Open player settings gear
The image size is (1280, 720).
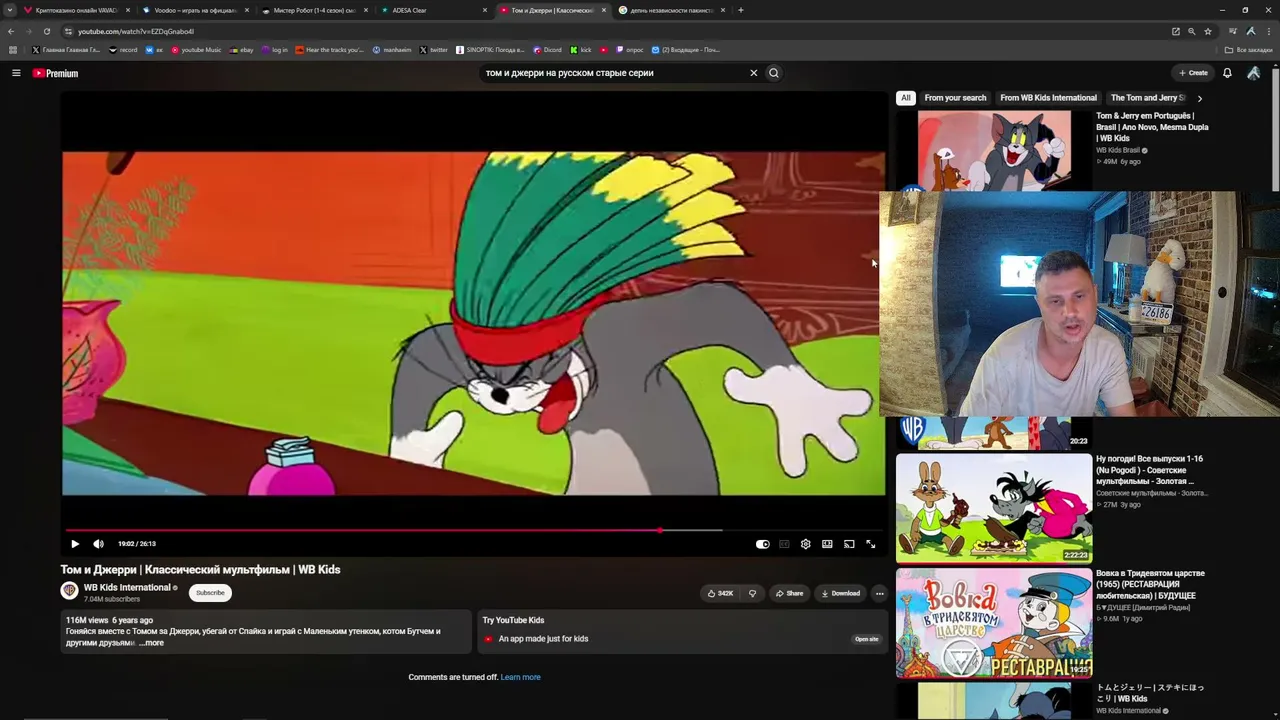tap(805, 544)
